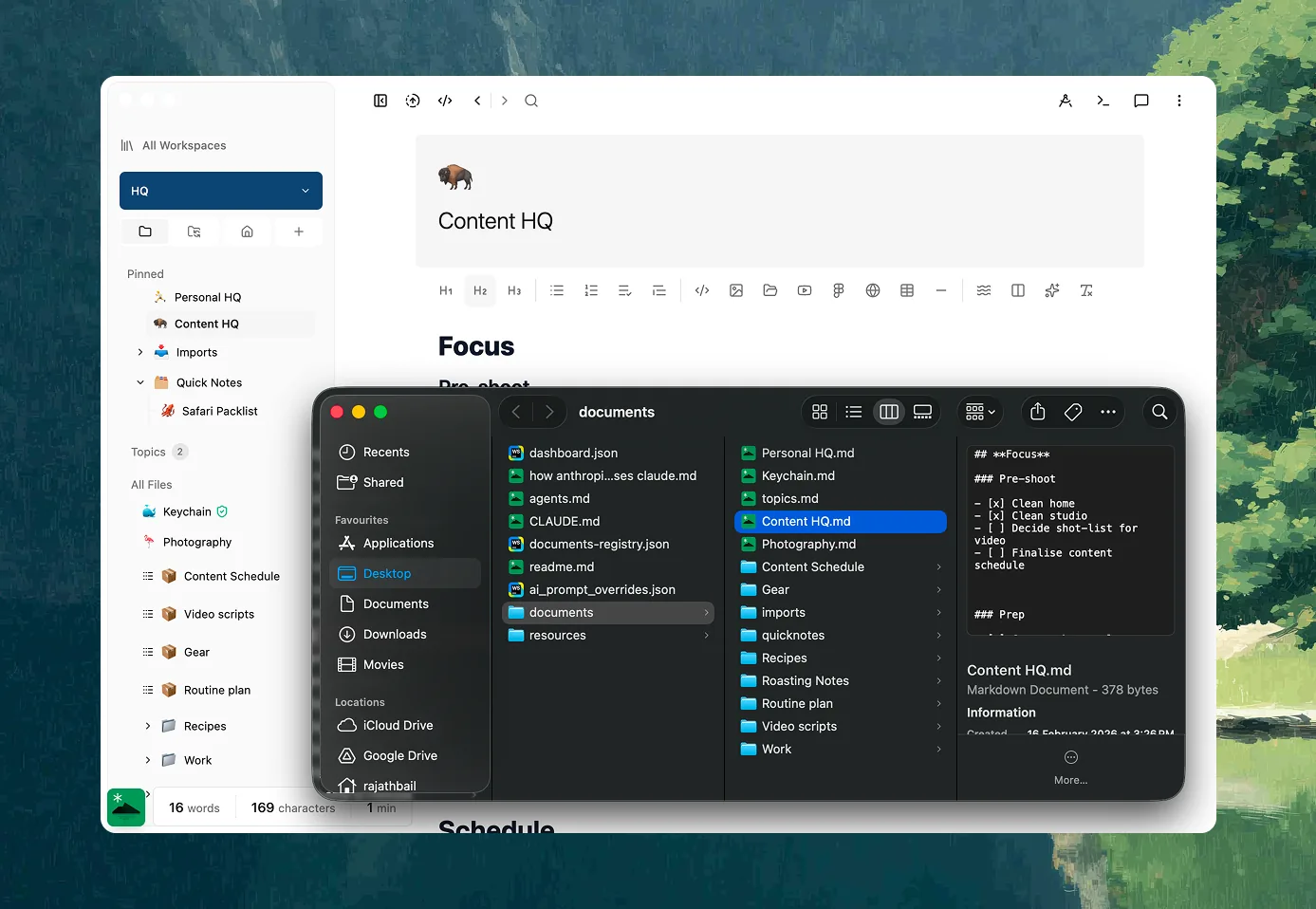Open the terminal prompt icon

1103,101
